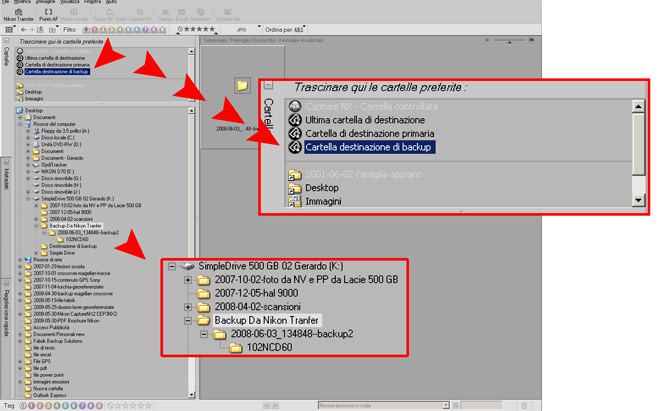The image size is (660, 411).
Task: Select Ultima cartella di destinazione favorite
Action: pyautogui.click(x=55, y=58)
